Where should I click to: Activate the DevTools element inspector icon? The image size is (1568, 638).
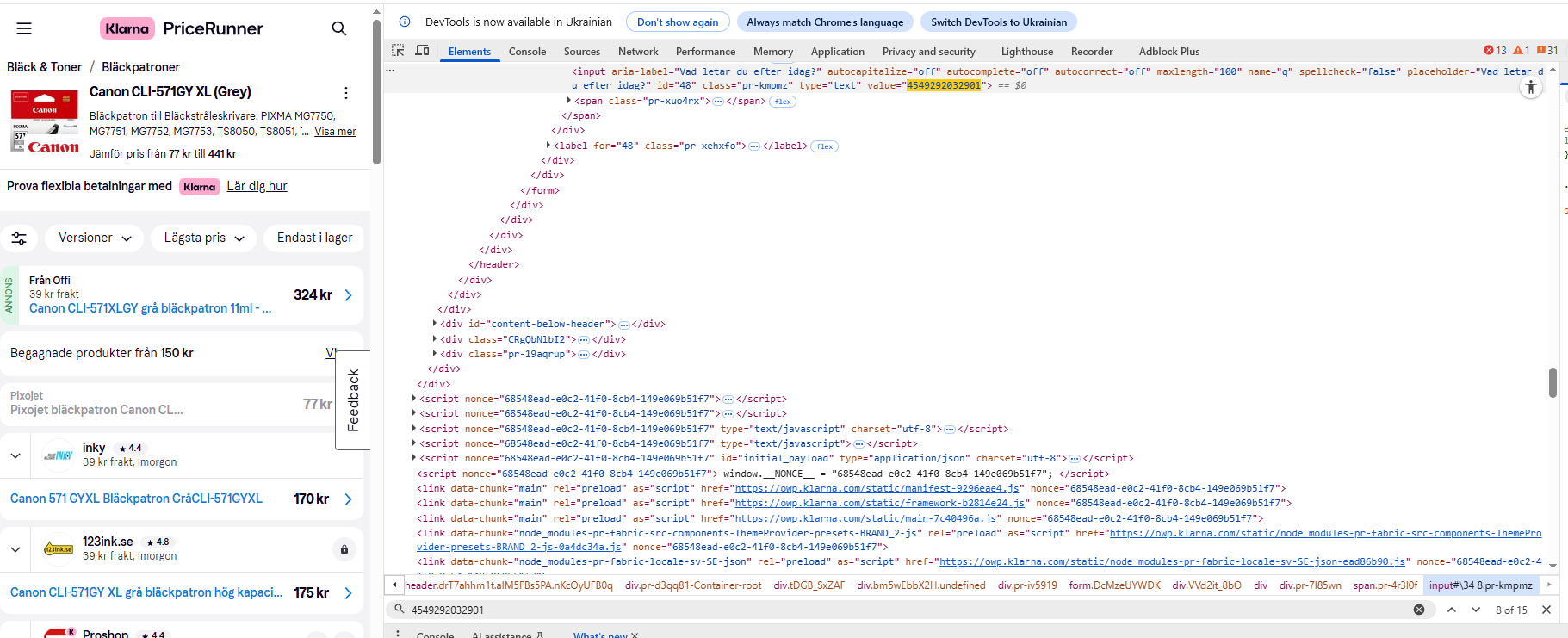(398, 51)
